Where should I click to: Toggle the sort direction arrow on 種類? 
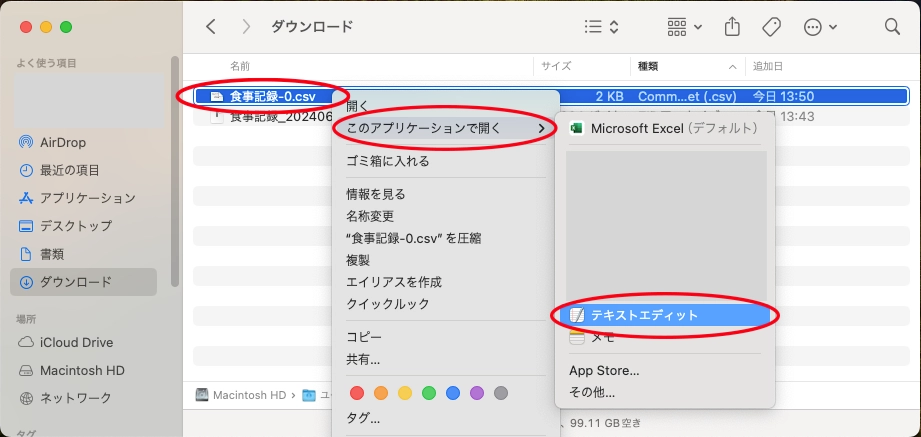pos(732,67)
